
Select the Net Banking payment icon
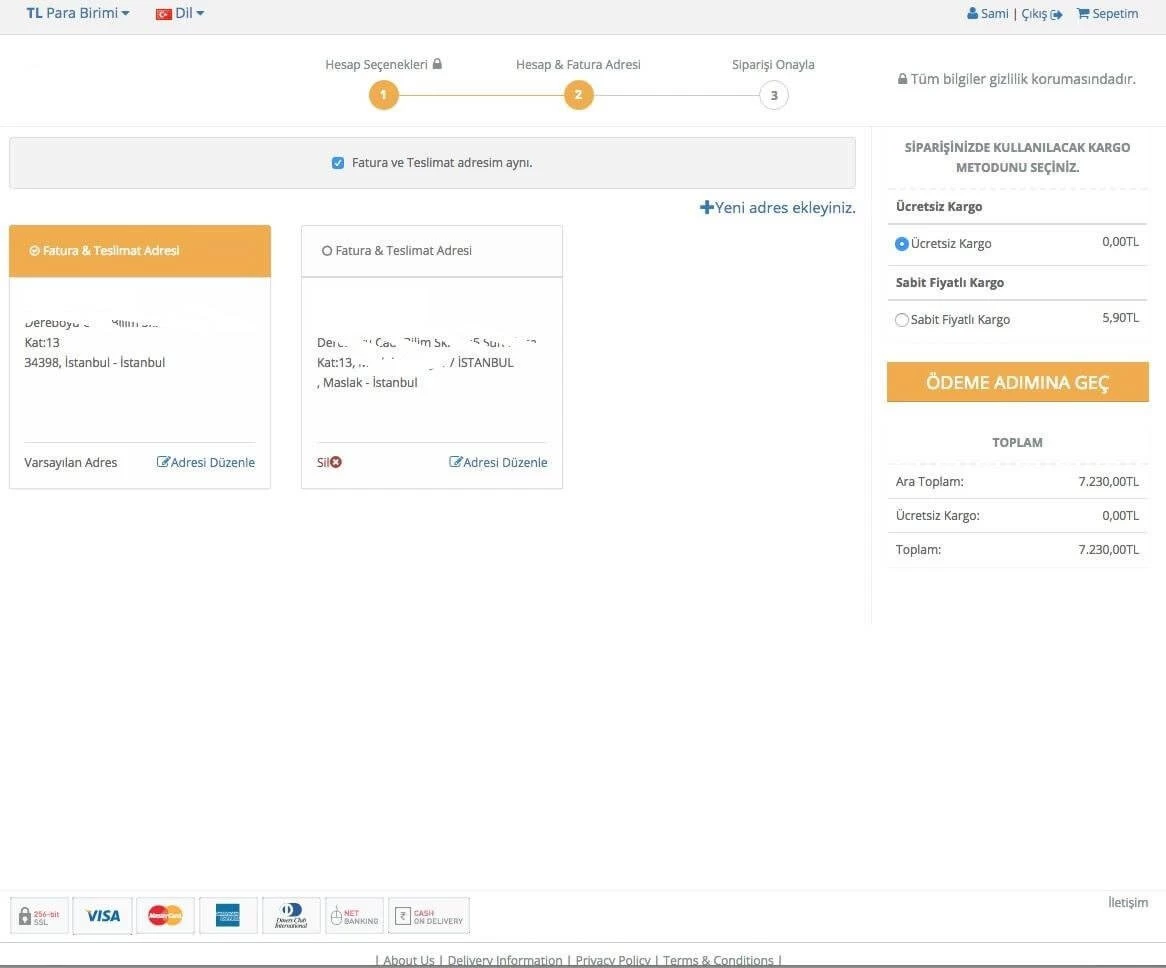(354, 915)
